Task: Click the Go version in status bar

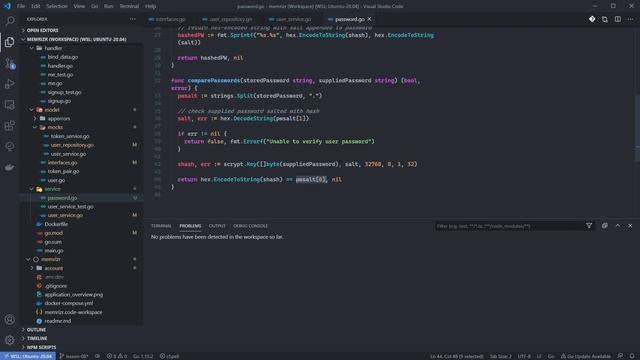Action: (x=143, y=356)
